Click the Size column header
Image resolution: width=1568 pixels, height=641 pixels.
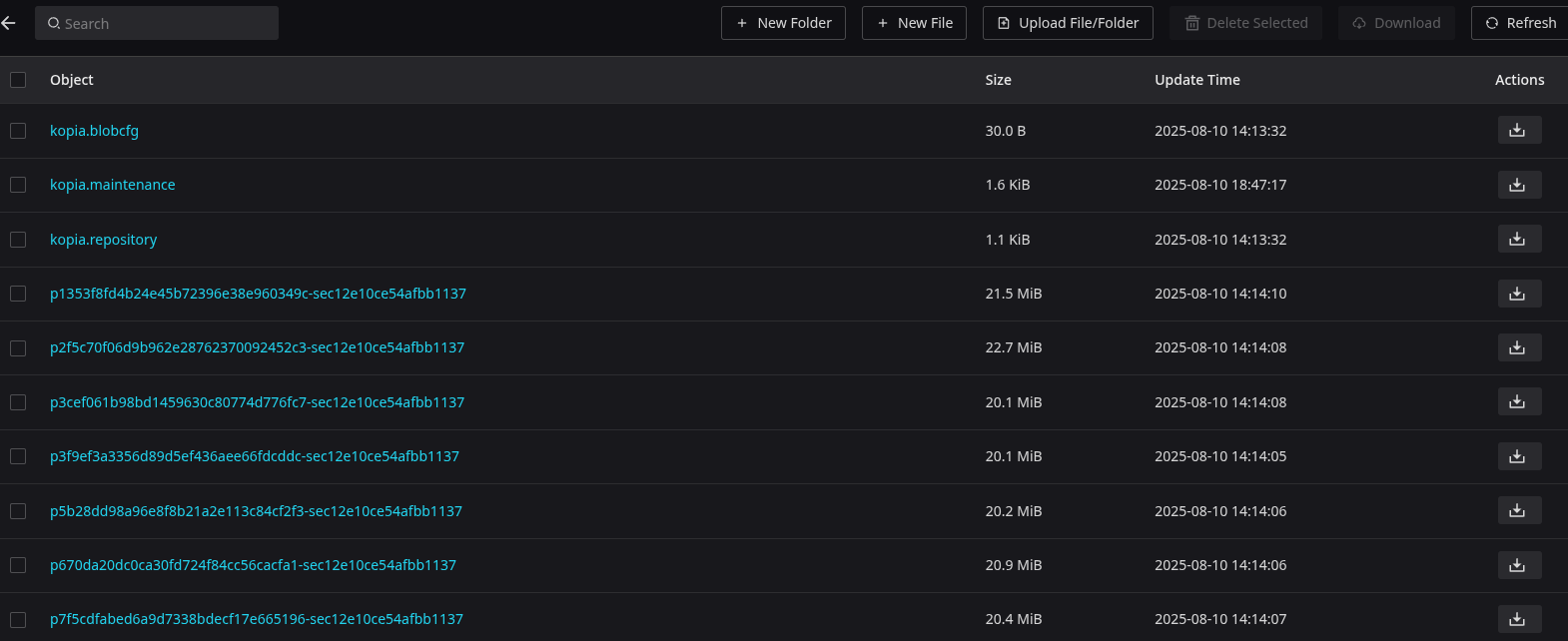(x=998, y=80)
